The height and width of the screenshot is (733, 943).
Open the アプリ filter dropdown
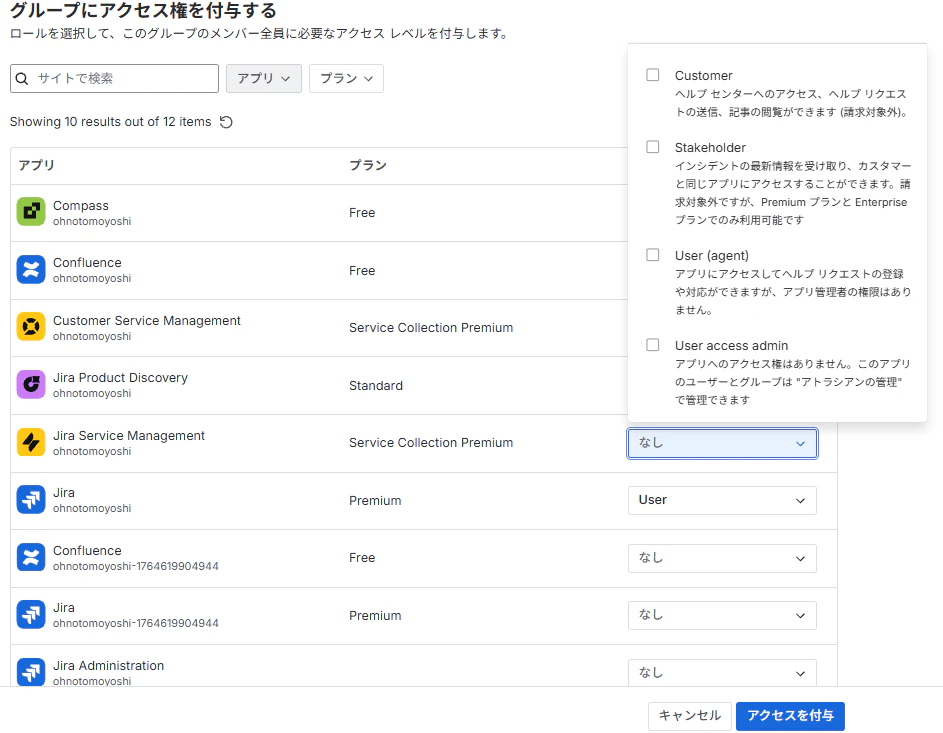263,78
